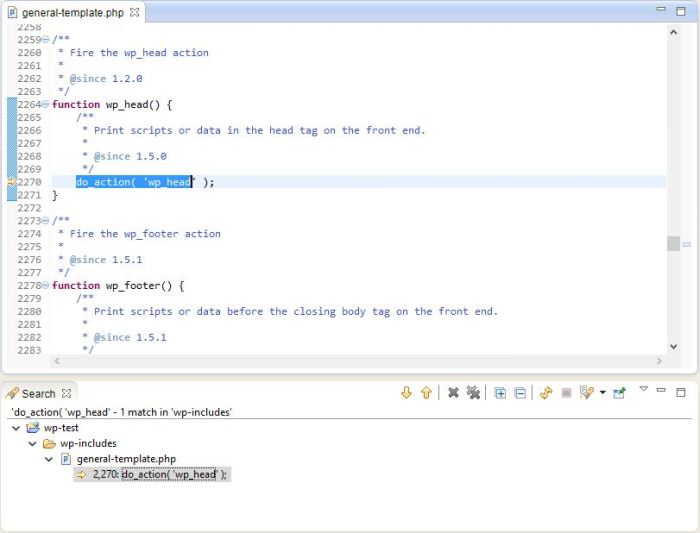Open search history dropdown arrow
700x533 pixels.
[x=603, y=393]
